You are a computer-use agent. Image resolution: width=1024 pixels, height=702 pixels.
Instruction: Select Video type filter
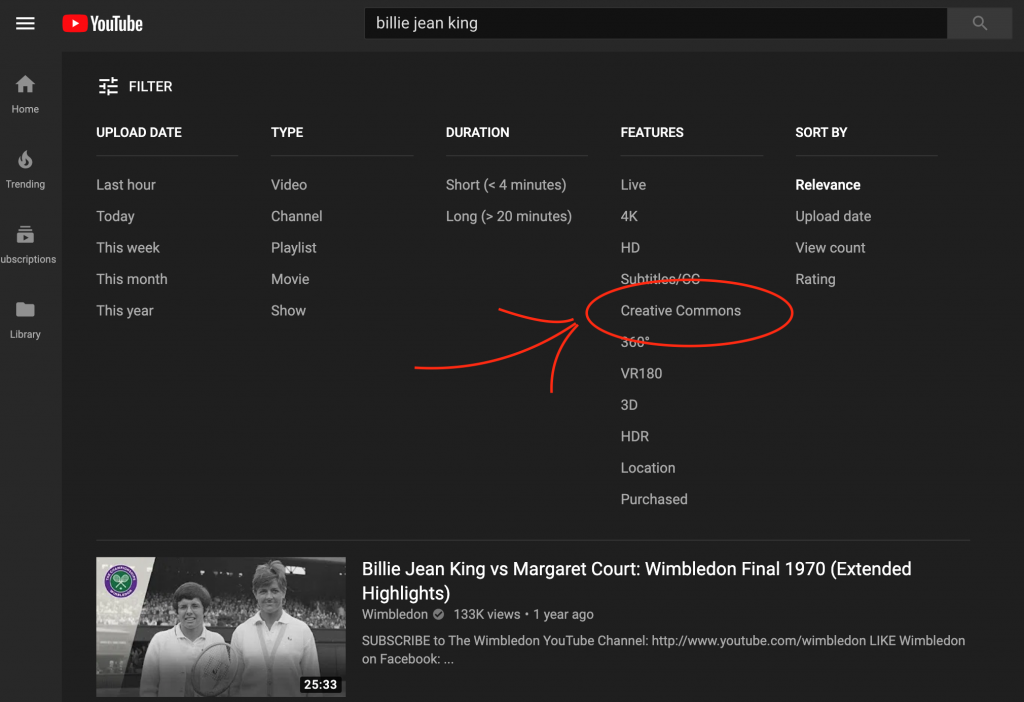(289, 185)
